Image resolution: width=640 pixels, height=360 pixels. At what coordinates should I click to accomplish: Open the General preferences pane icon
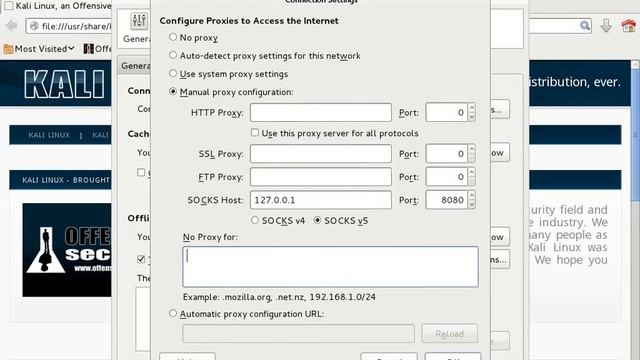139,20
